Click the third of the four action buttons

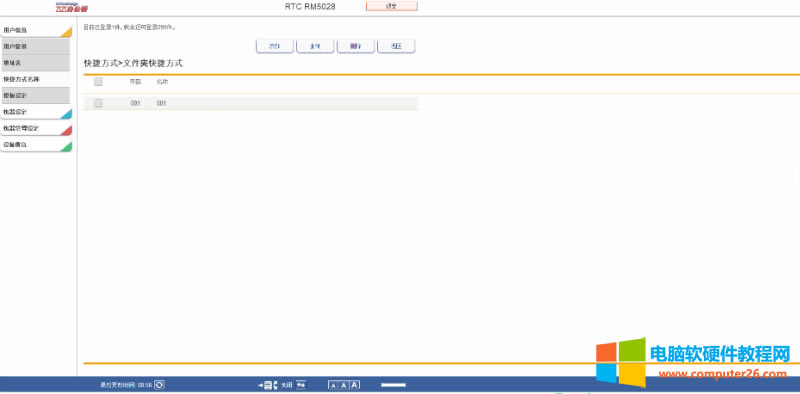point(356,46)
